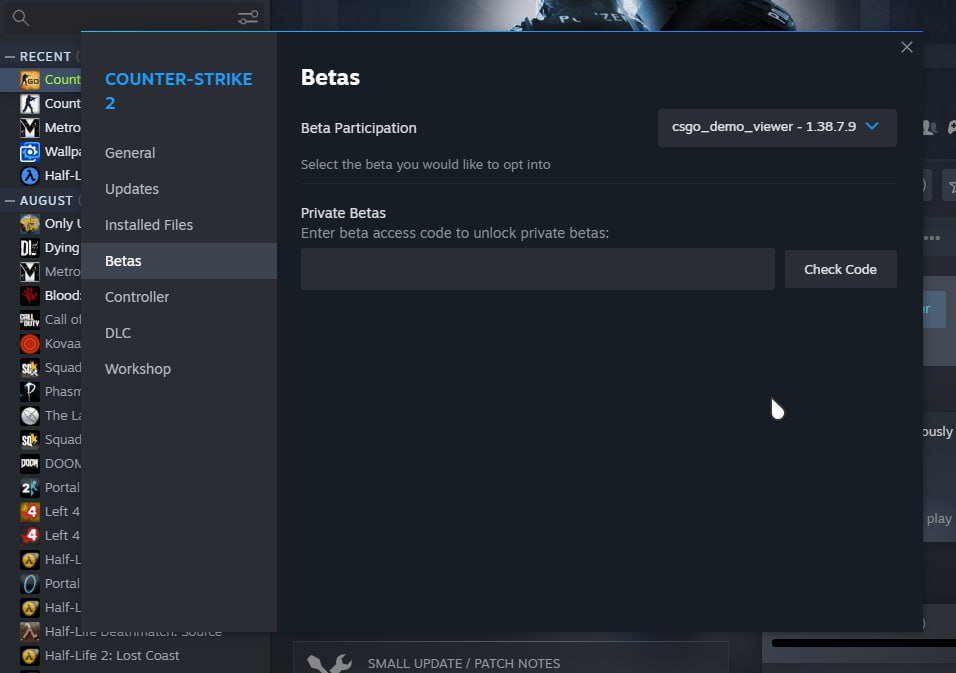Click the red Blood game icon
Image resolution: width=956 pixels, height=673 pixels.
click(x=29, y=296)
